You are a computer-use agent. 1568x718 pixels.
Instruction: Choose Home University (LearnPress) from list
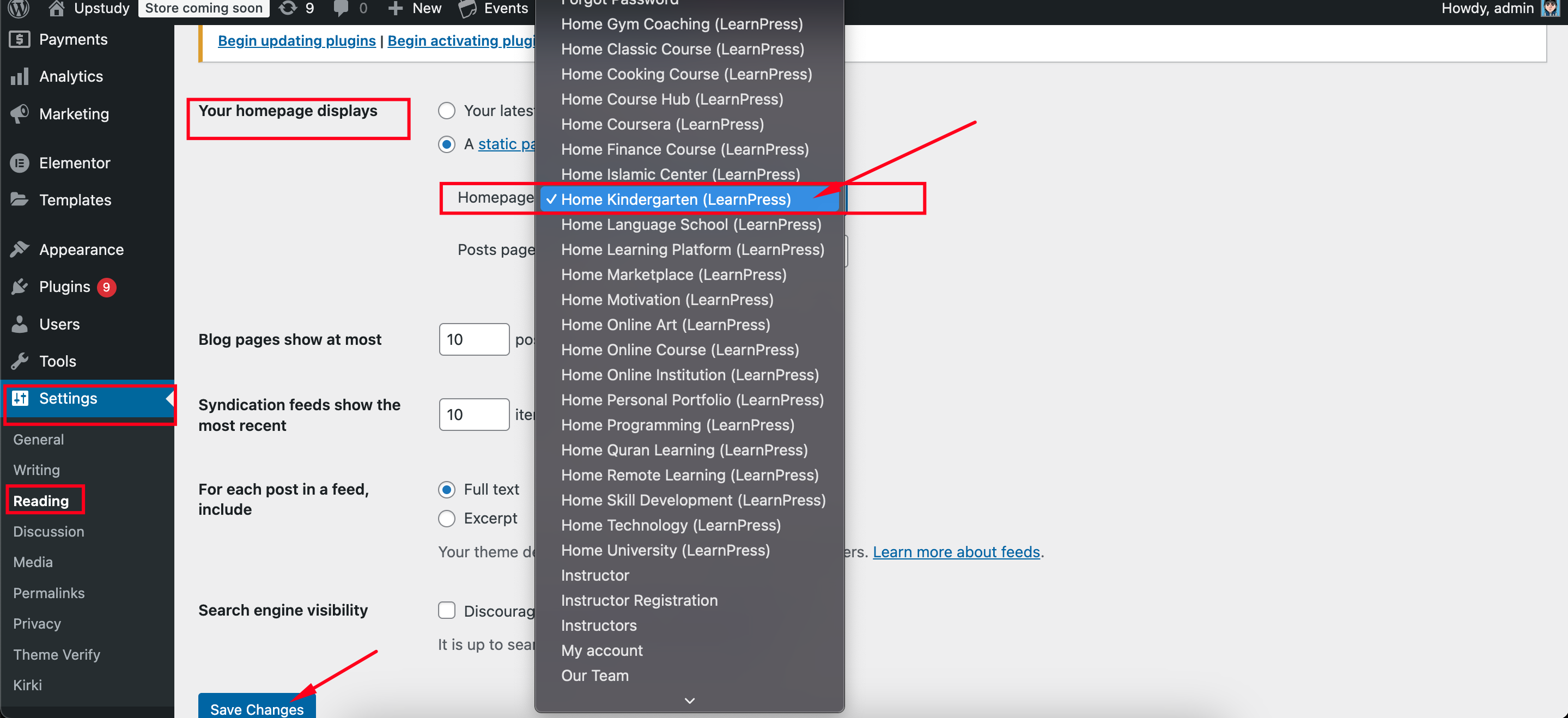point(690,550)
